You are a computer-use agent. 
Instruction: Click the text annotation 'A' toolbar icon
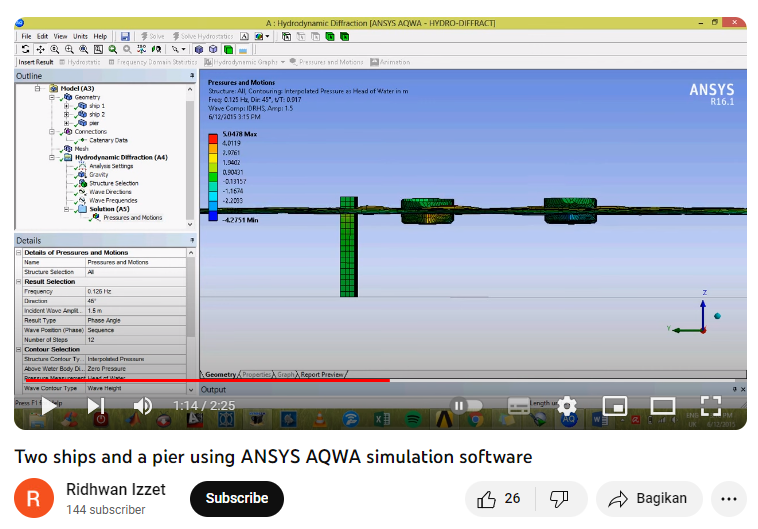tap(245, 36)
